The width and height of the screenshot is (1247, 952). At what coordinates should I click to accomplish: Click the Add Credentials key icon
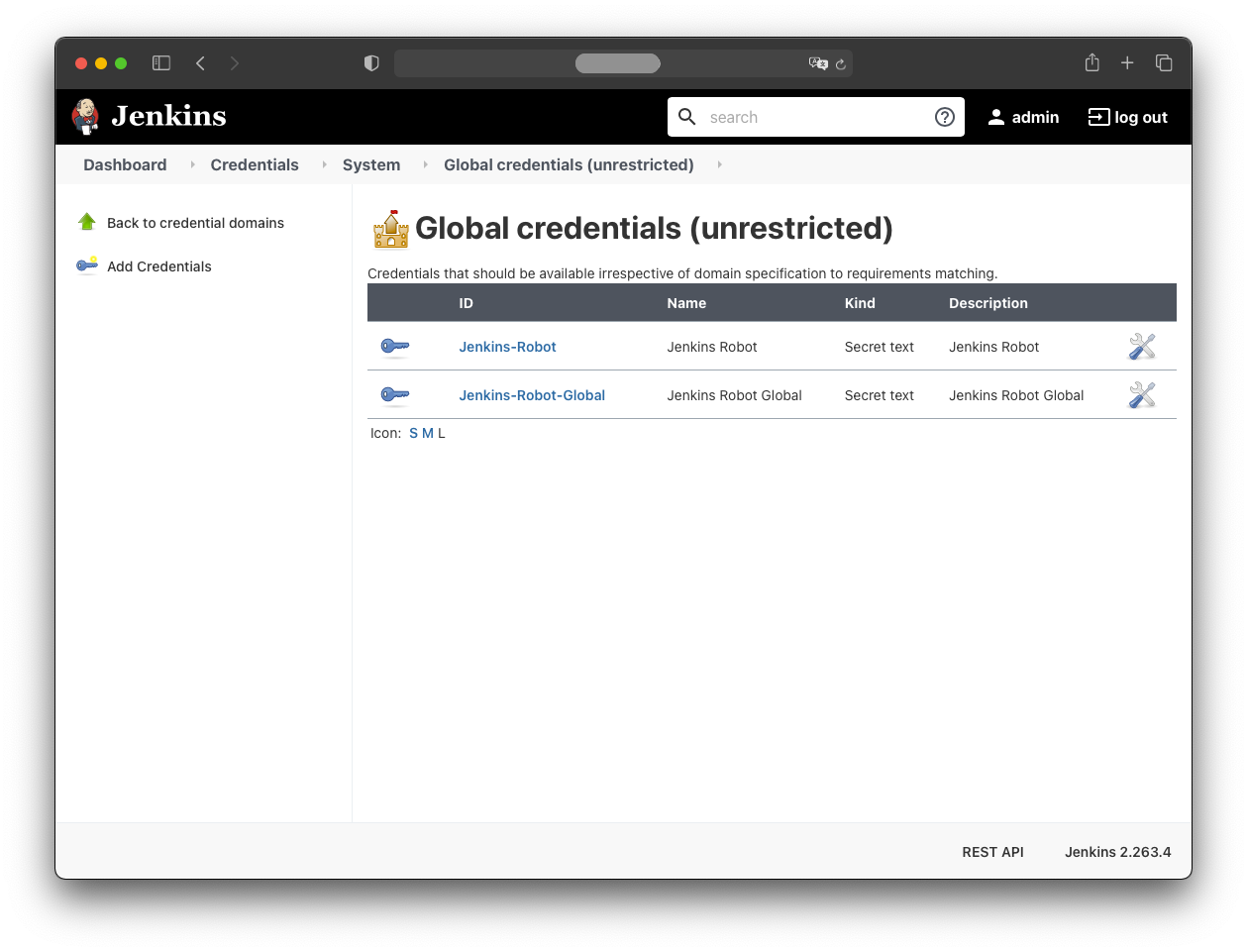87,265
